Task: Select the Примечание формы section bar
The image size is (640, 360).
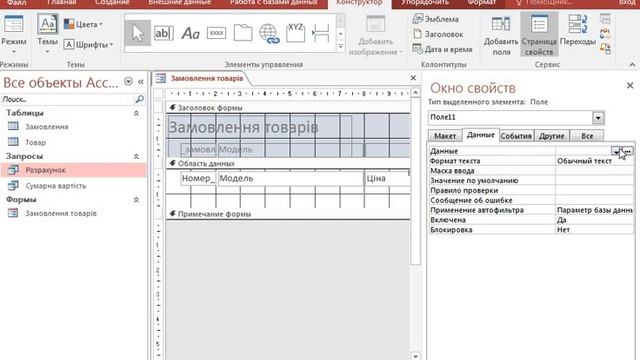Action: click(x=288, y=214)
